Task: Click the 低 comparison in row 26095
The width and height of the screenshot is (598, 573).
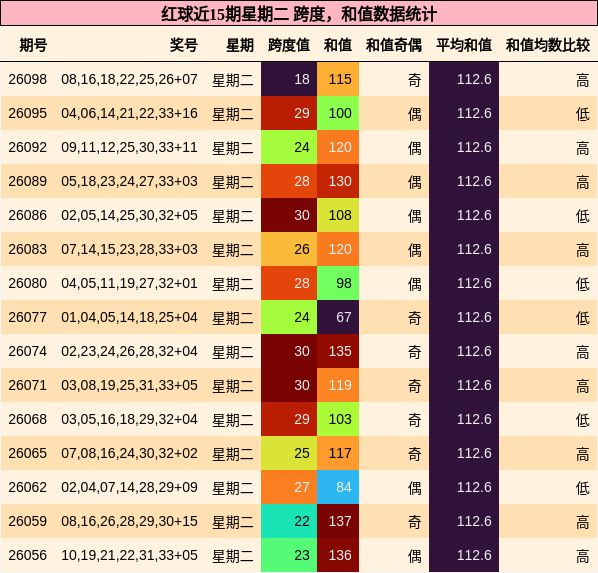Action: pyautogui.click(x=583, y=114)
